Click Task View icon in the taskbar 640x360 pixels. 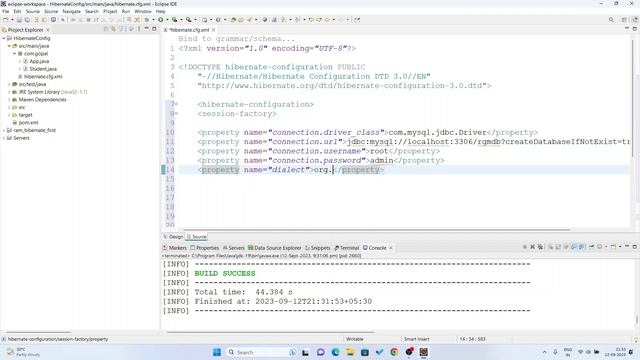(305, 352)
